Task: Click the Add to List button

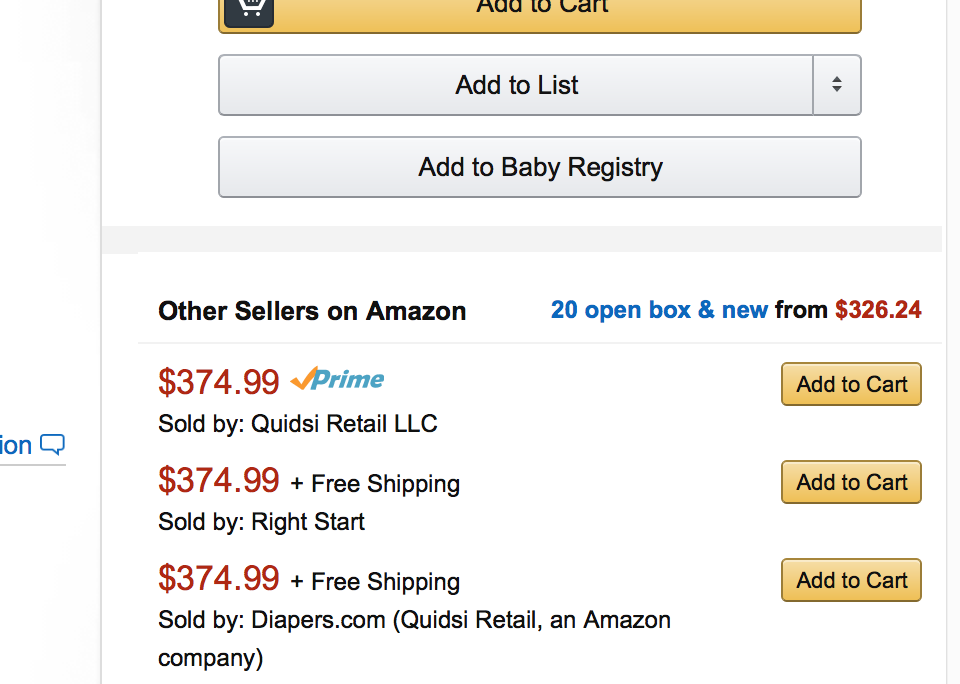Action: pyautogui.click(x=516, y=85)
